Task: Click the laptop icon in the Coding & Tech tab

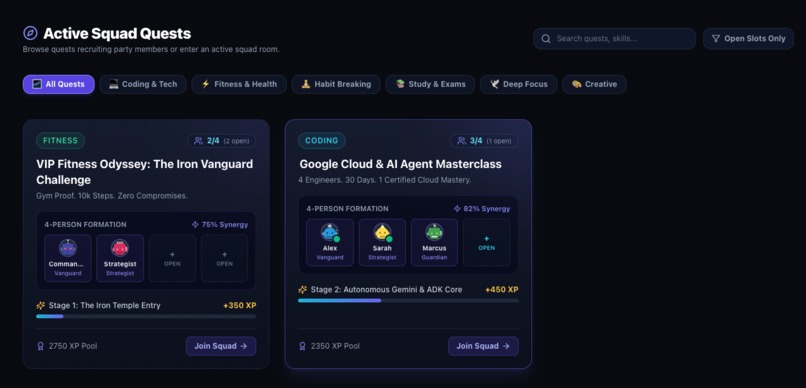Action: click(x=114, y=84)
